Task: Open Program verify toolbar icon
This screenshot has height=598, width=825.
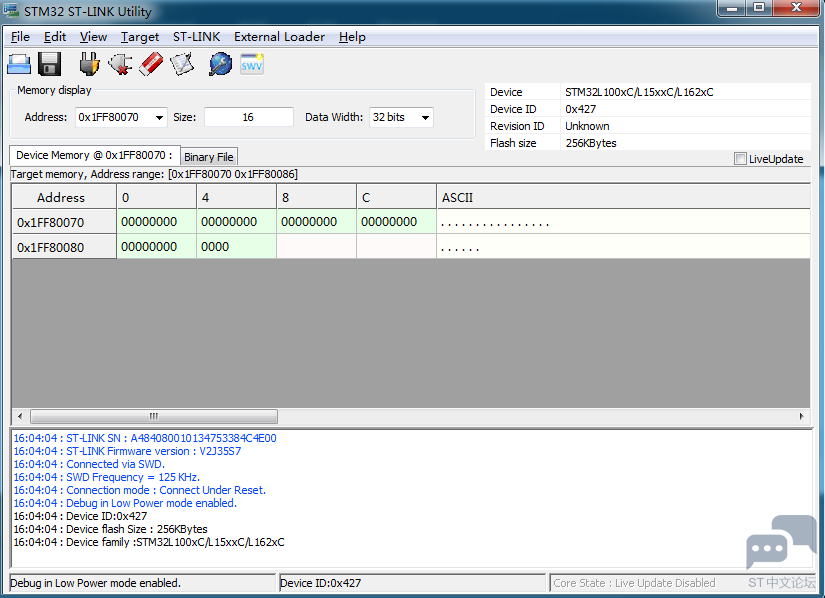Action: pos(182,64)
